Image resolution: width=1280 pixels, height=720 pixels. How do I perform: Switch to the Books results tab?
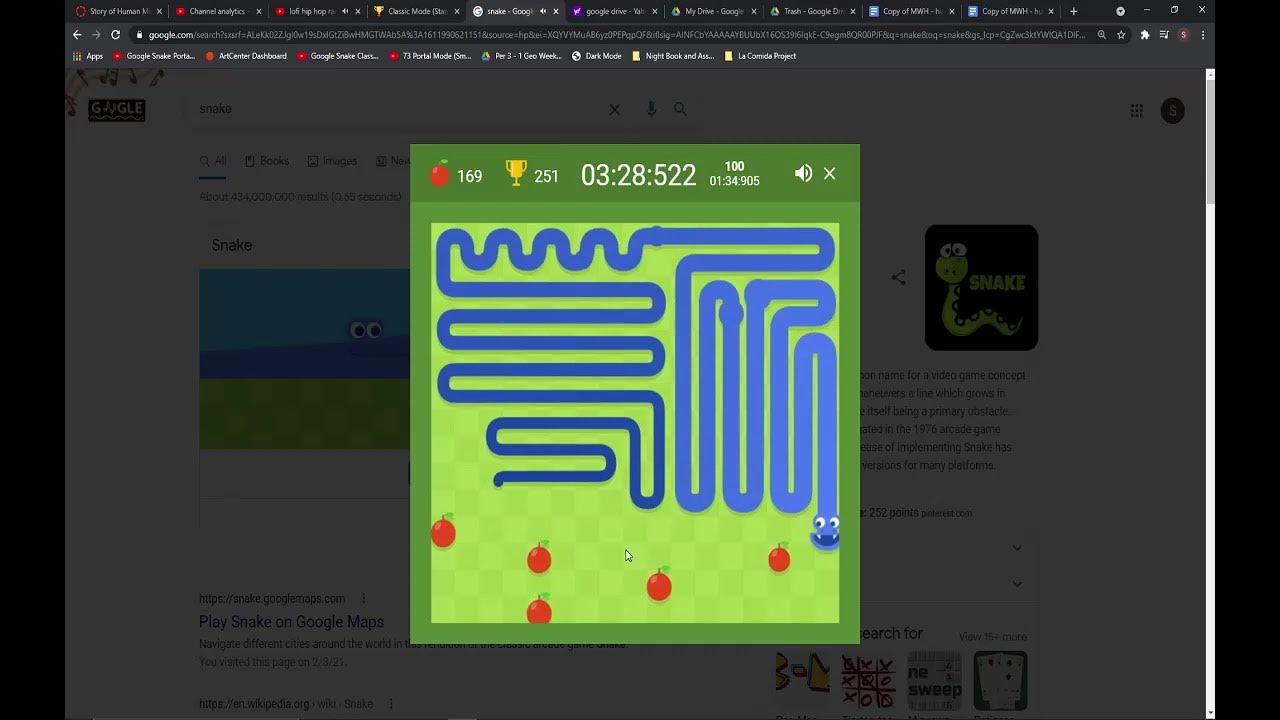tap(267, 161)
